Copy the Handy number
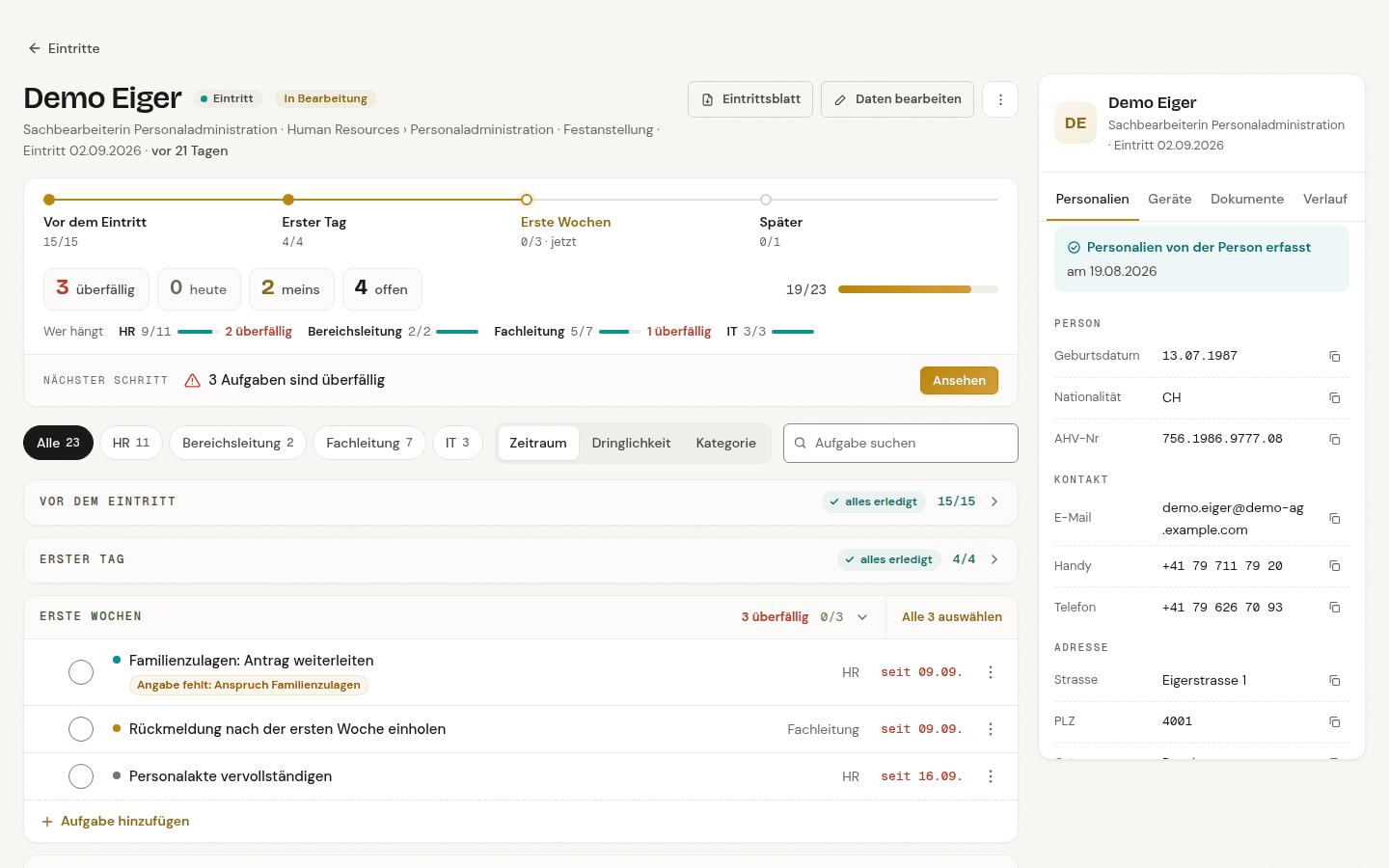 1335,566
